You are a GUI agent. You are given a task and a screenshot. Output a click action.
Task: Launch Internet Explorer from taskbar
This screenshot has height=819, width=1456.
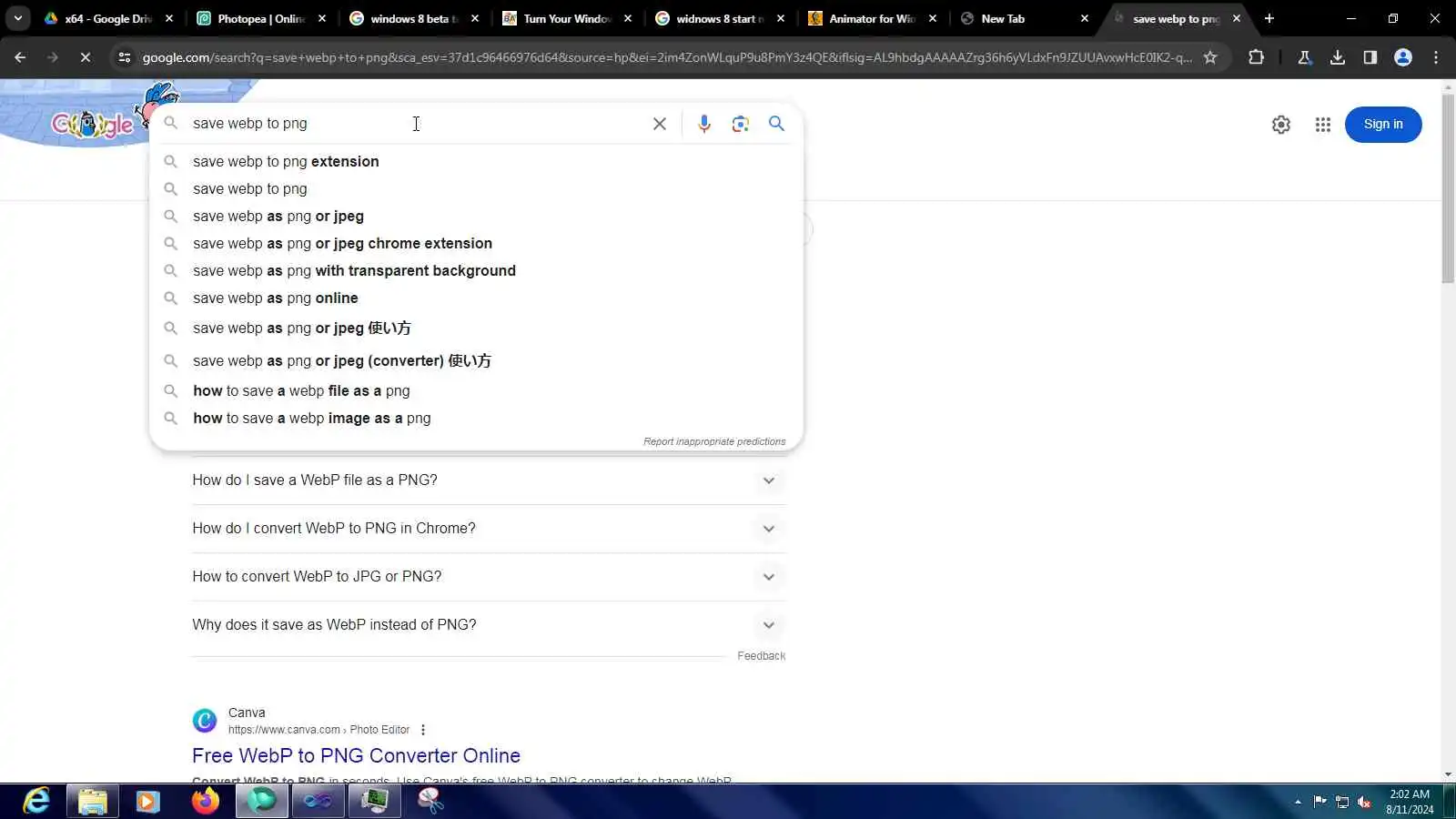point(36,801)
